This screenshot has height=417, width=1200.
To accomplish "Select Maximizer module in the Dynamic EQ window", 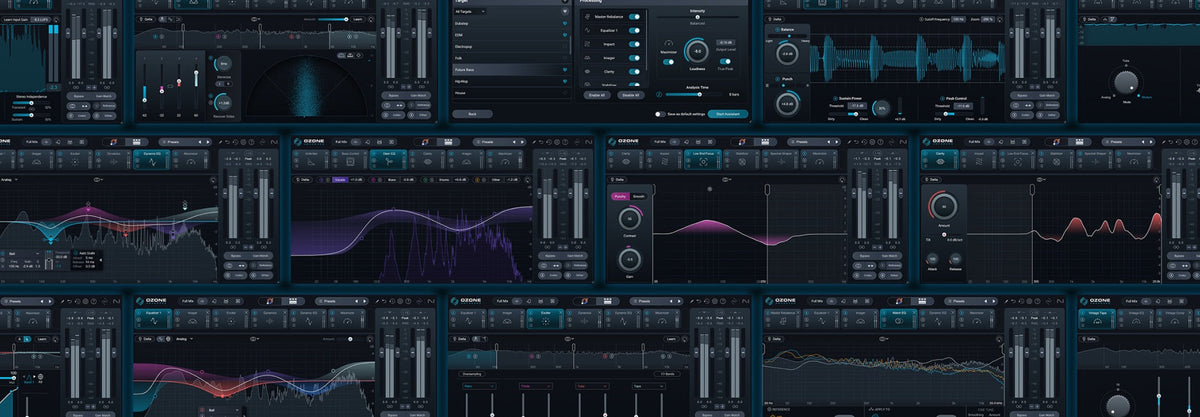I will tap(190, 160).
